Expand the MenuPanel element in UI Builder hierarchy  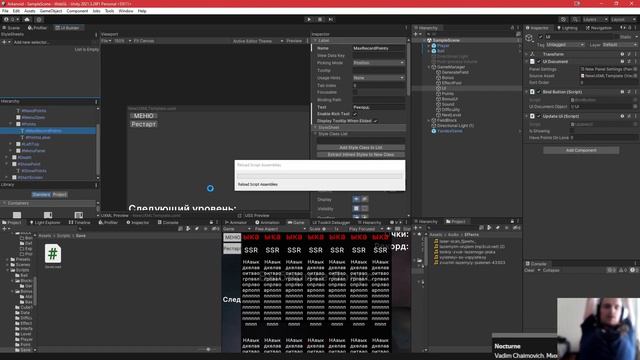point(11,151)
